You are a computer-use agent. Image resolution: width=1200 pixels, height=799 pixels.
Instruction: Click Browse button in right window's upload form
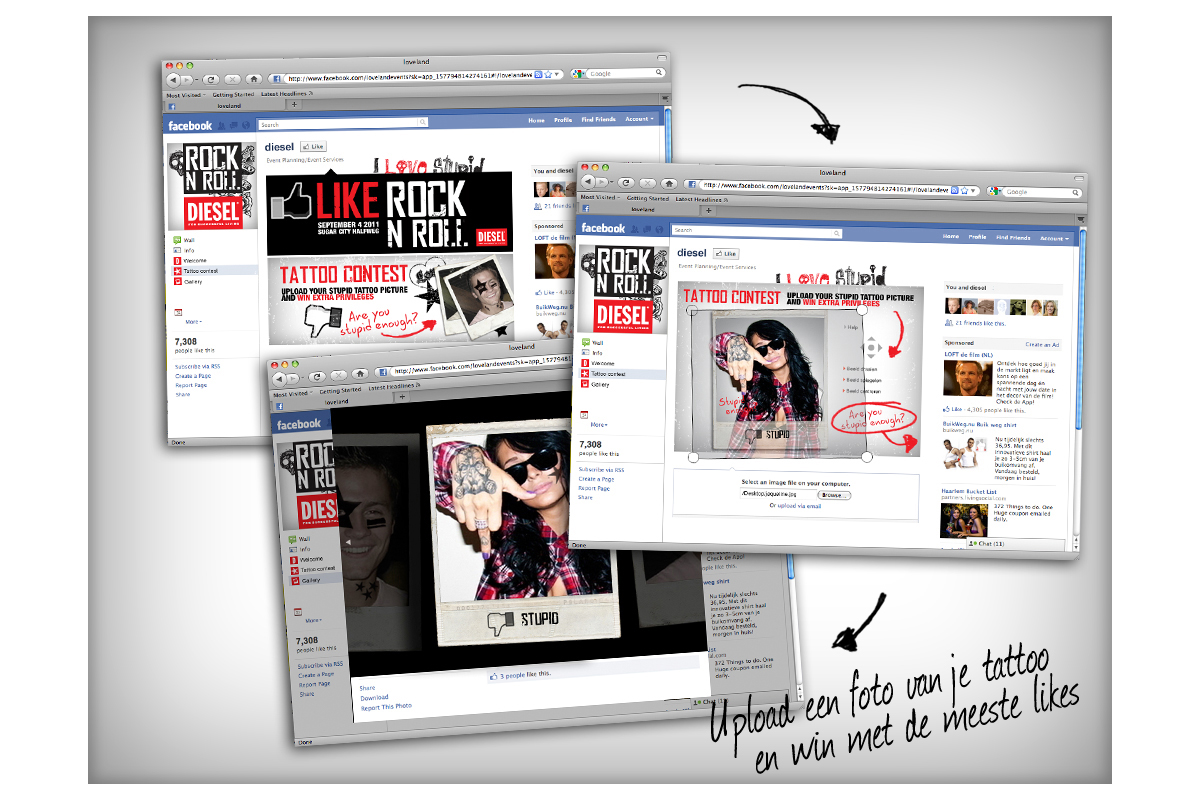(x=834, y=495)
